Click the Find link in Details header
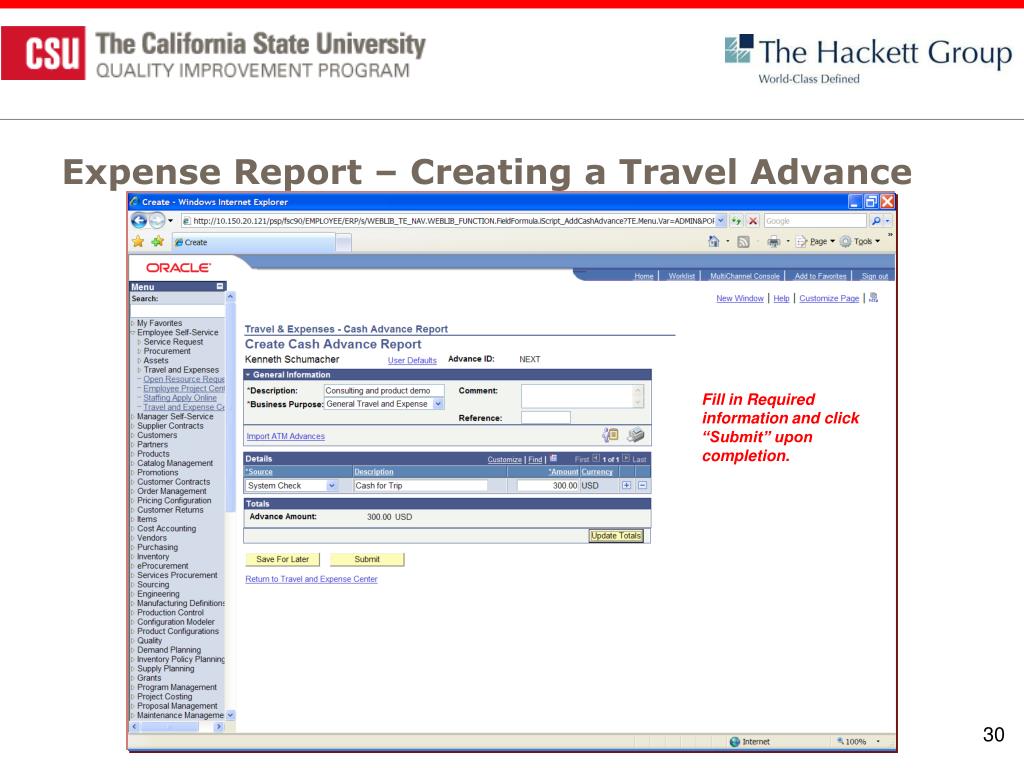Screen dimensions: 1024x768 coord(535,460)
